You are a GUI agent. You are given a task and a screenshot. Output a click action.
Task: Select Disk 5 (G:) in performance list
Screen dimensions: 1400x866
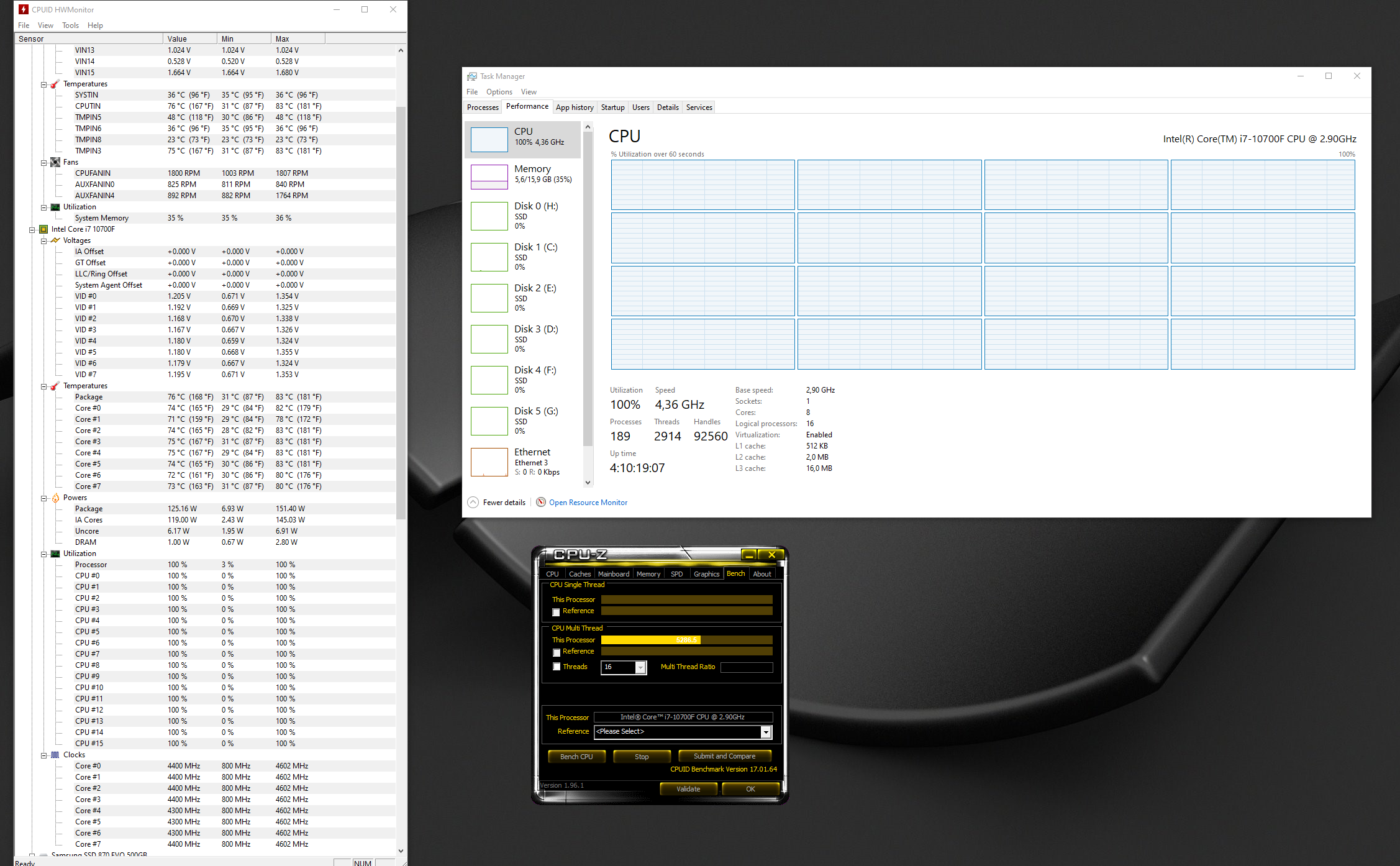523,421
